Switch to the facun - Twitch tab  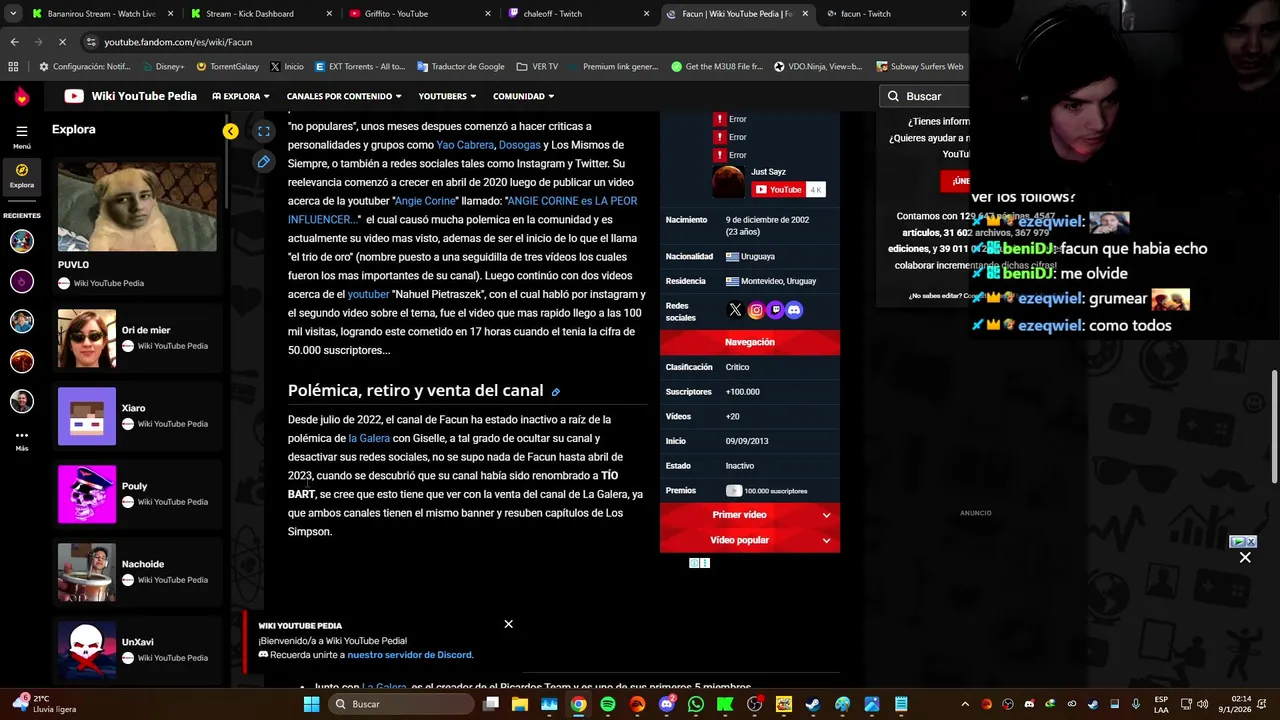[x=894, y=14]
